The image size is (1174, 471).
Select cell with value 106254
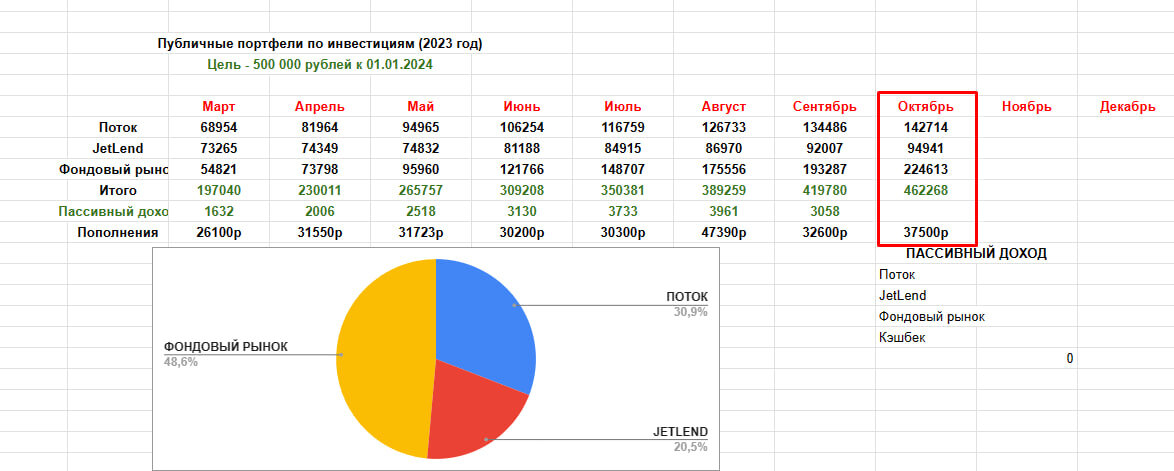pyautogui.click(x=522, y=127)
